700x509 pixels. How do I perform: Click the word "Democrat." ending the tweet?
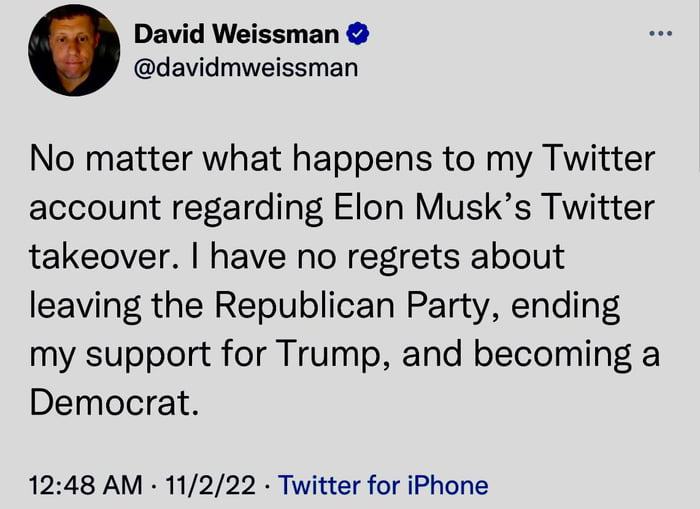coord(109,403)
